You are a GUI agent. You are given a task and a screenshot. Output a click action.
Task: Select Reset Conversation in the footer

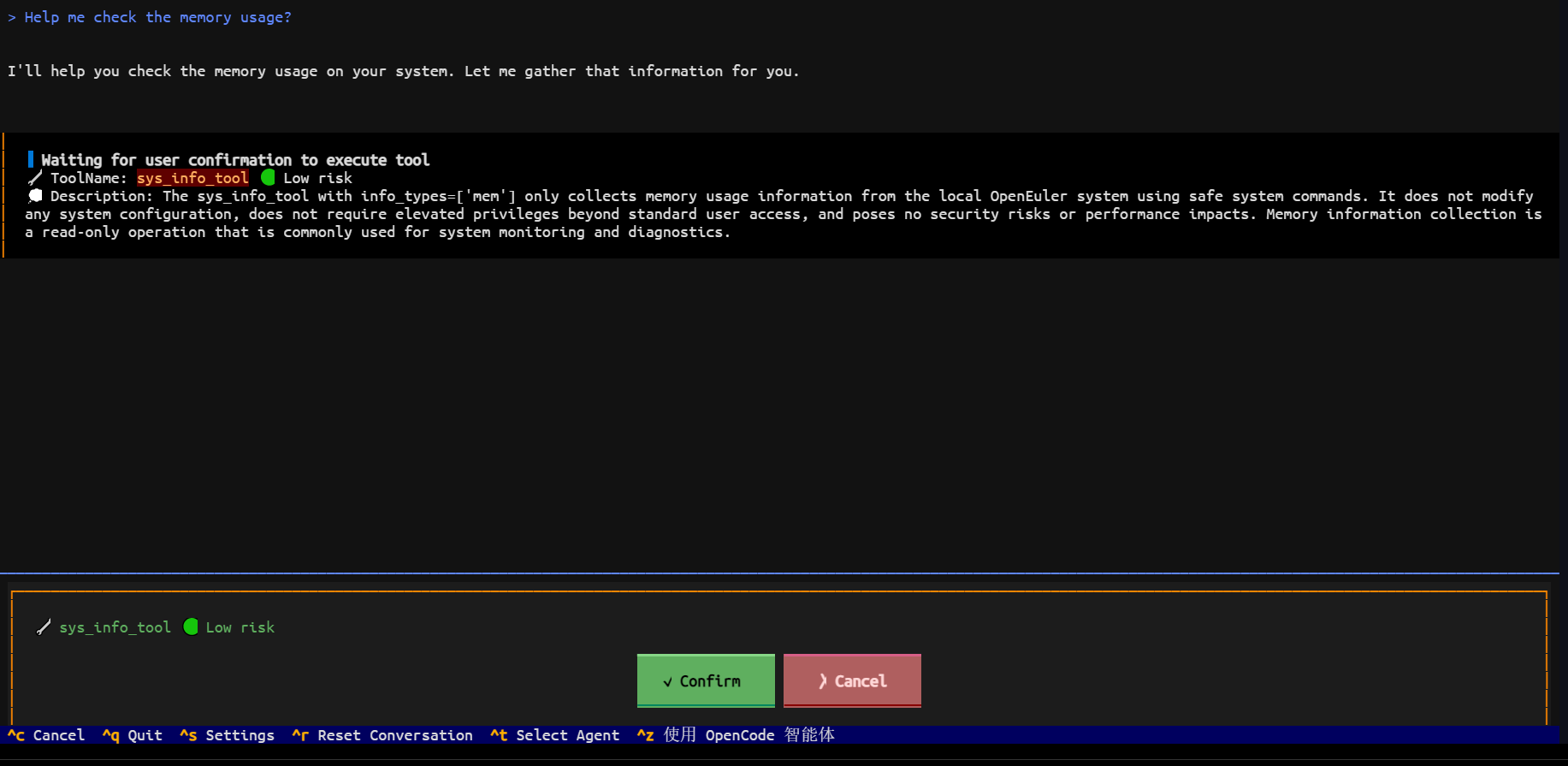[x=382, y=735]
